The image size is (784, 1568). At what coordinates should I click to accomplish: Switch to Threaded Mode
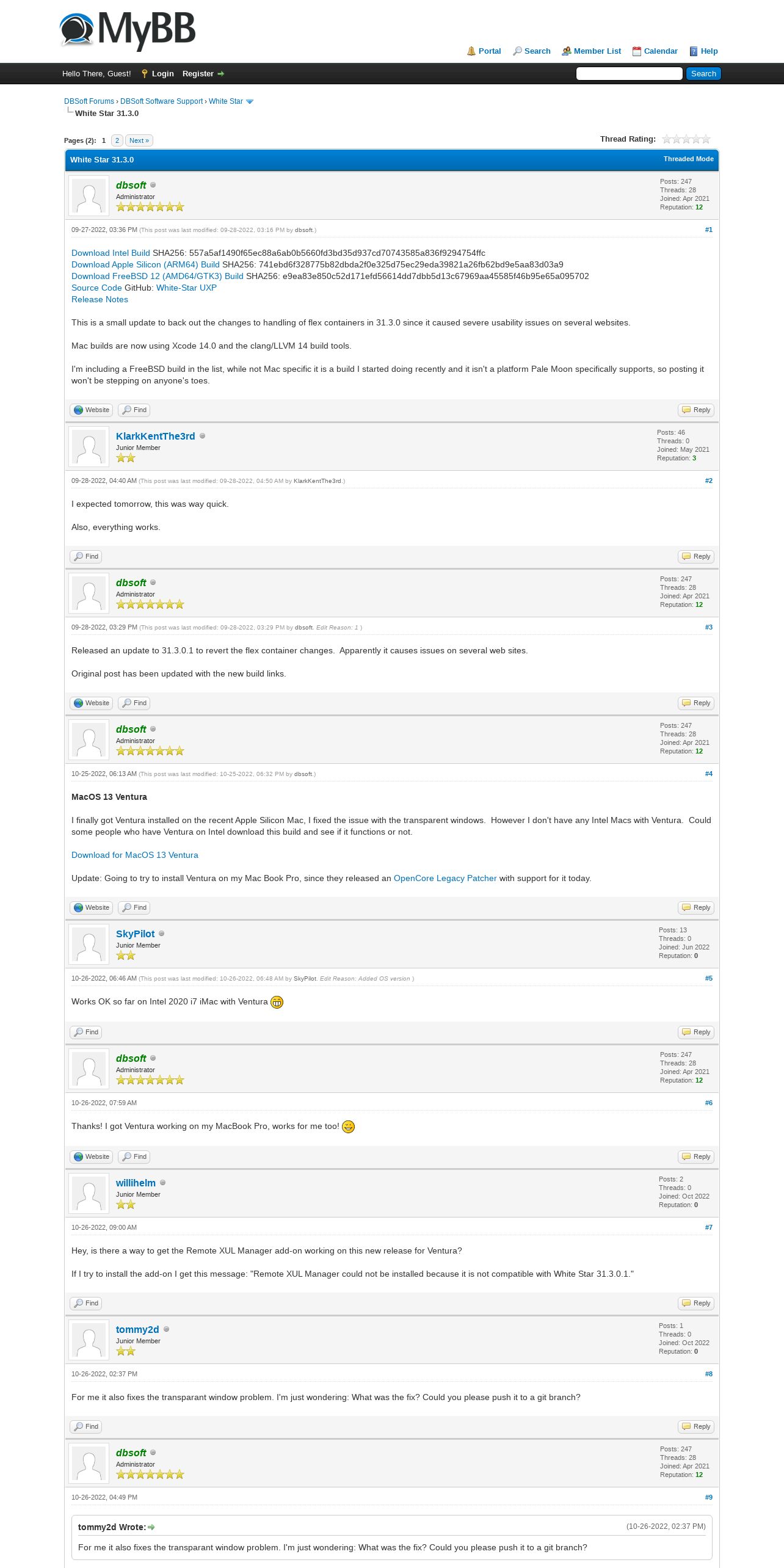coord(688,159)
